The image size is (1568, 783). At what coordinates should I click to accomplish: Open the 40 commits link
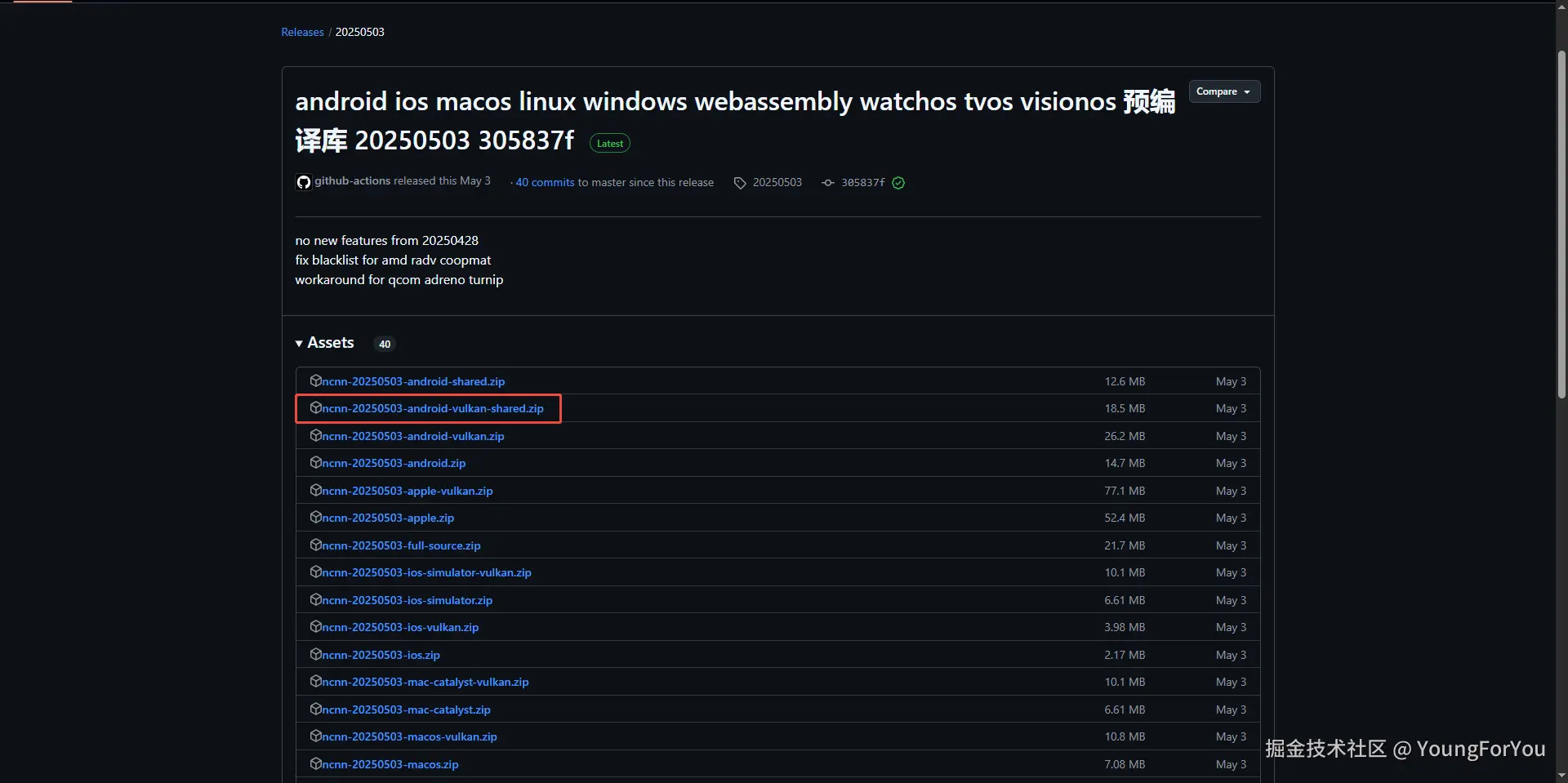point(545,182)
